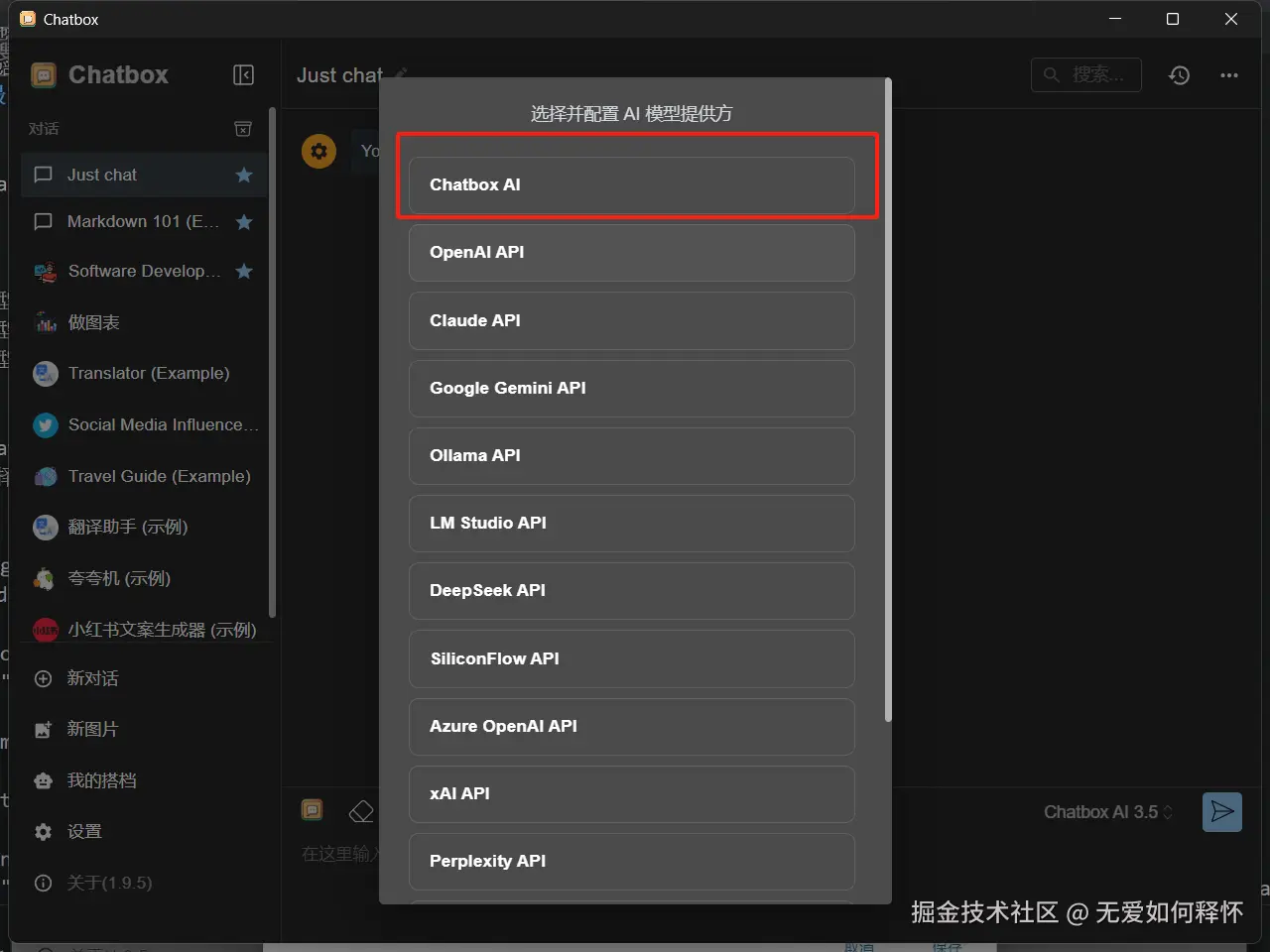This screenshot has width=1270, height=952.
Task: Open the three-dot more options menu
Action: 1229,75
